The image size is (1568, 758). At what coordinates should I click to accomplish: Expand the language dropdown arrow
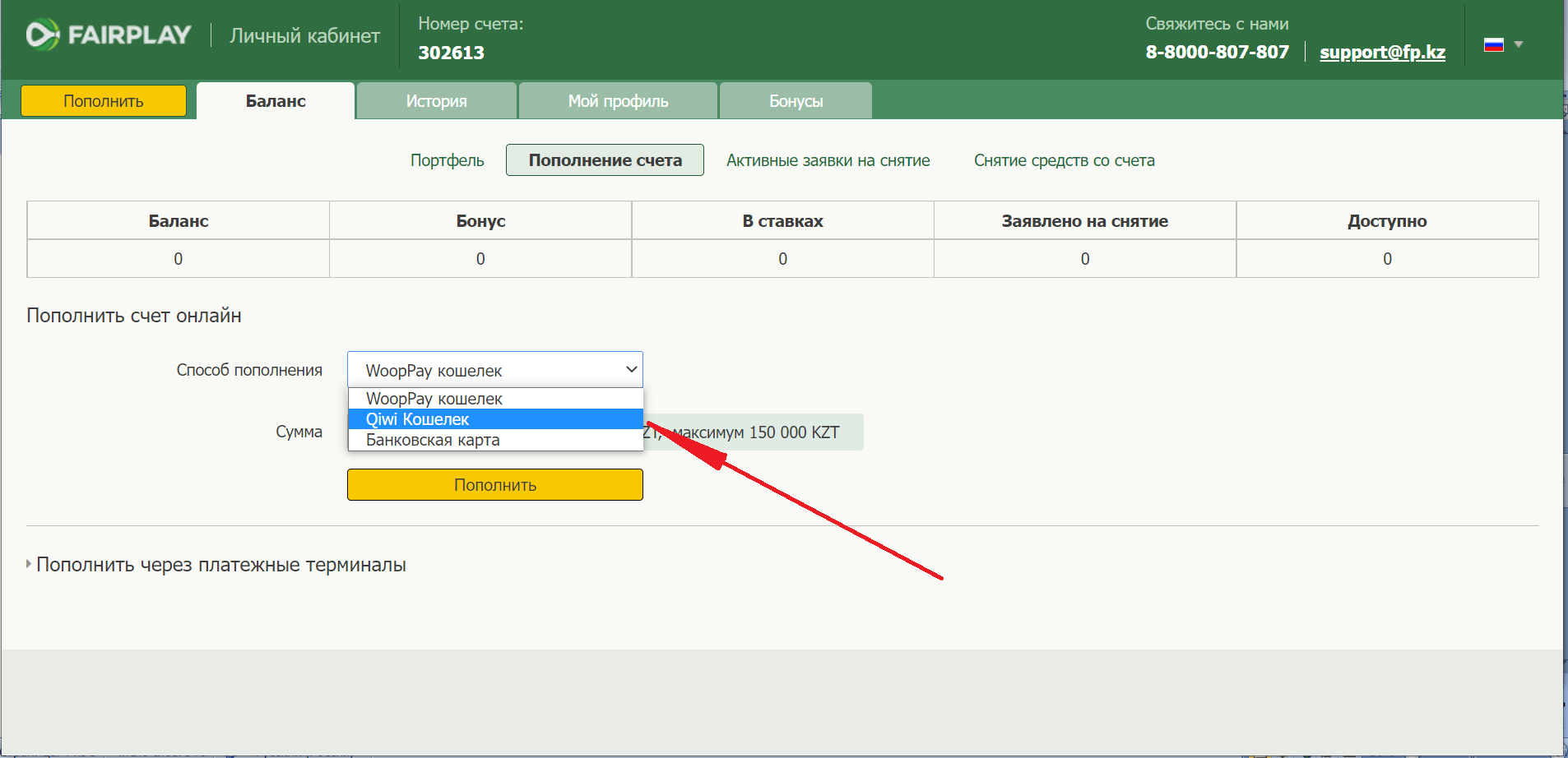1519,44
